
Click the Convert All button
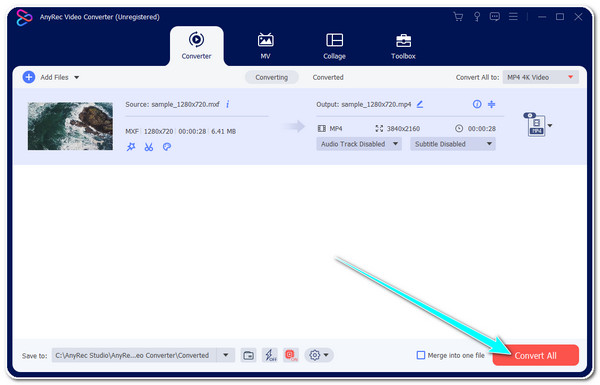536,356
